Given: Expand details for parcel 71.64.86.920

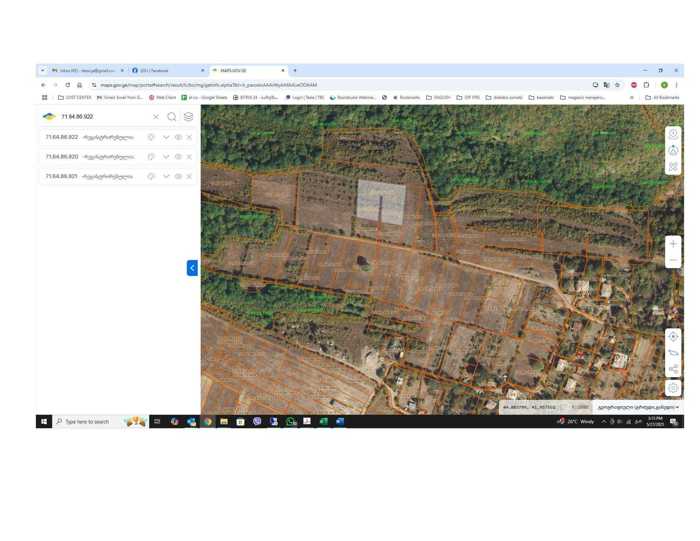Looking at the screenshot, I should coord(166,157).
